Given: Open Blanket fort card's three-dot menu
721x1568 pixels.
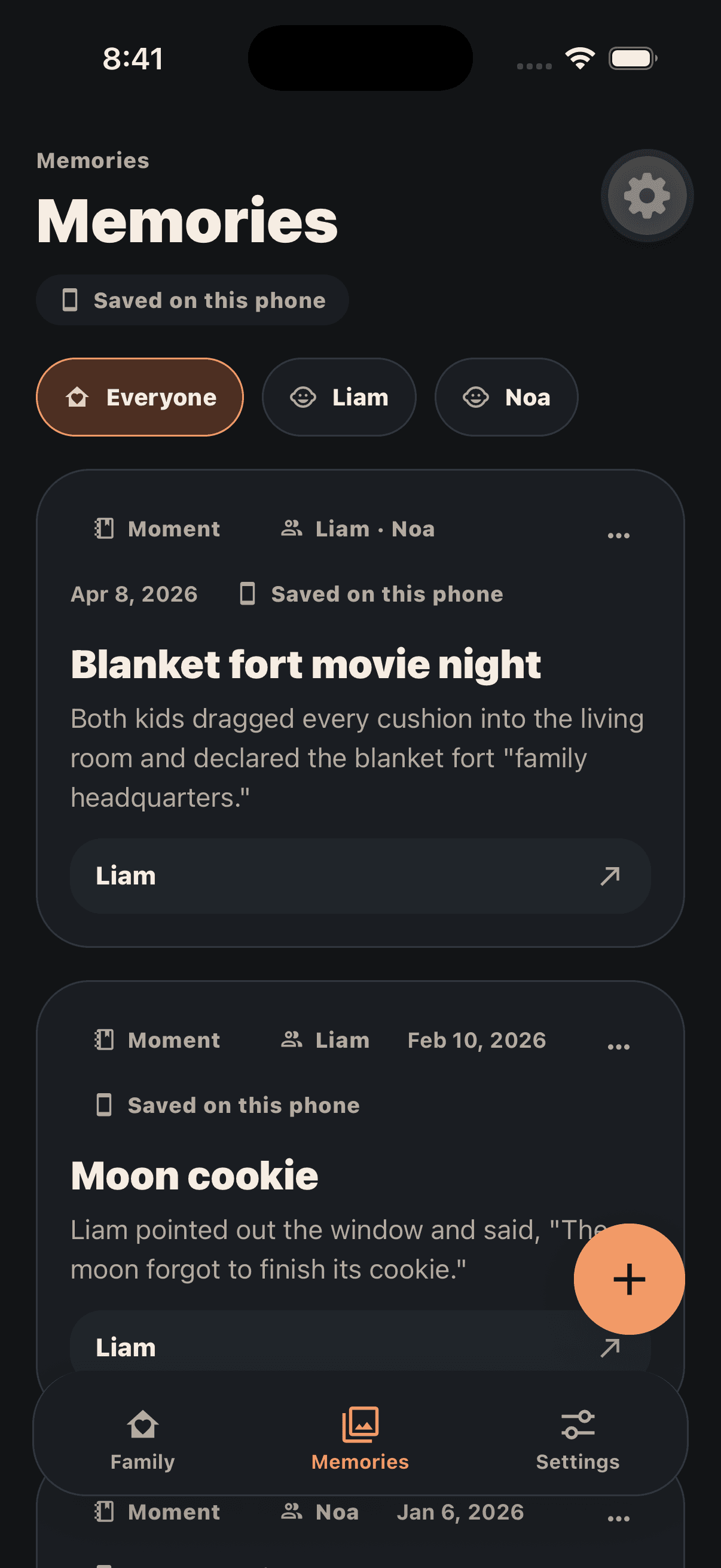Looking at the screenshot, I should [x=619, y=535].
